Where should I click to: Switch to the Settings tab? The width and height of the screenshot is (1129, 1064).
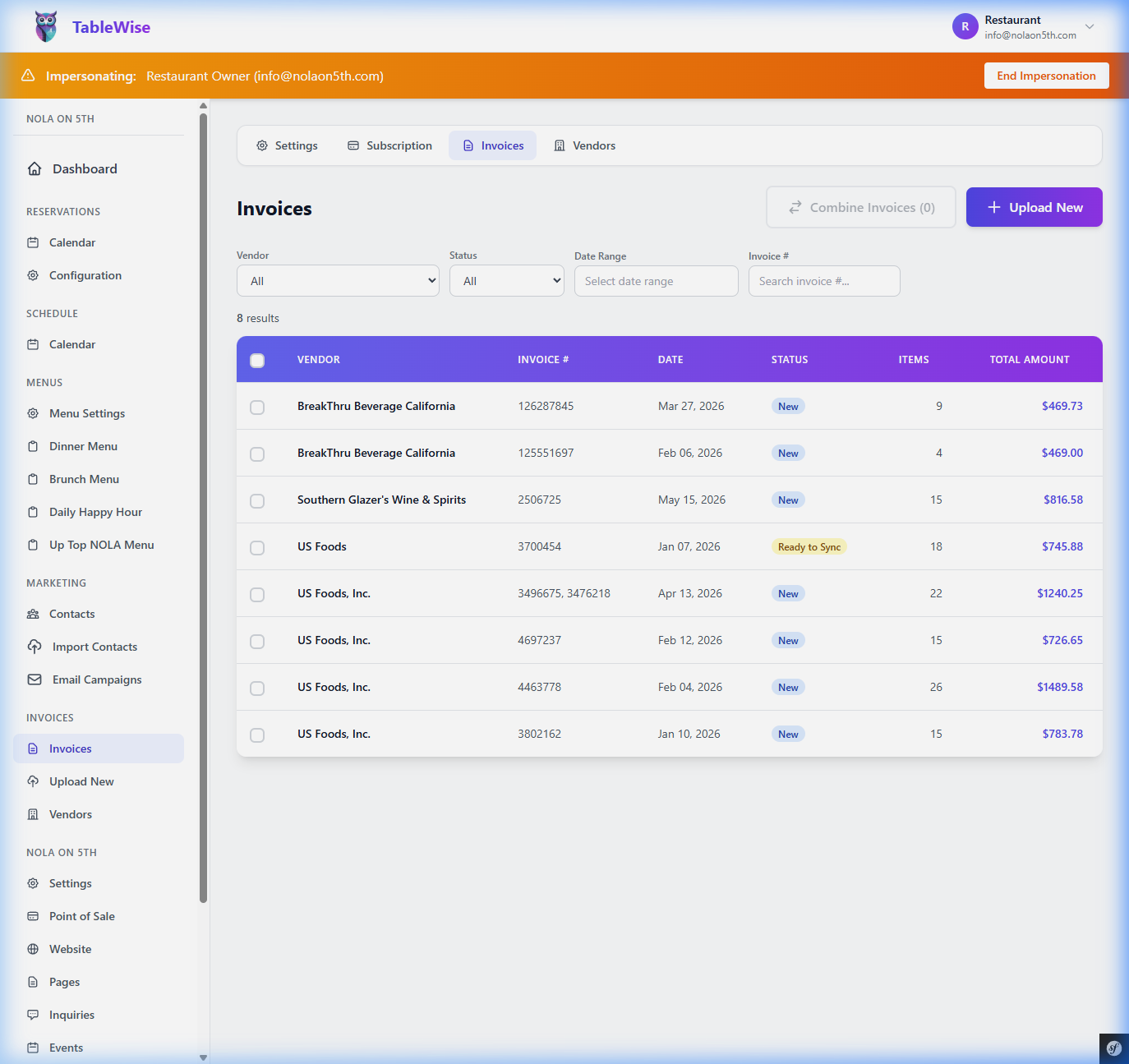coord(287,145)
